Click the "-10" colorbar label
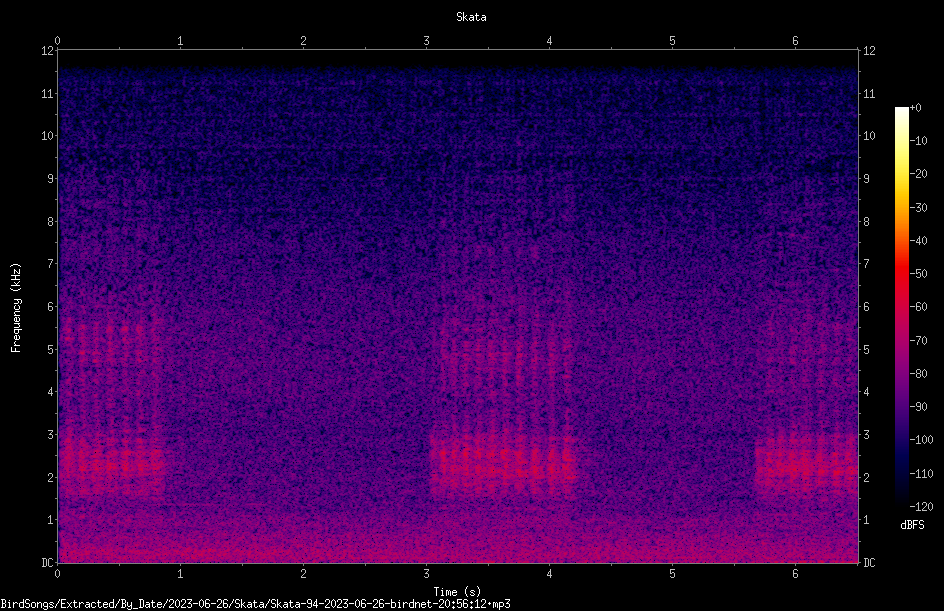 (918, 141)
